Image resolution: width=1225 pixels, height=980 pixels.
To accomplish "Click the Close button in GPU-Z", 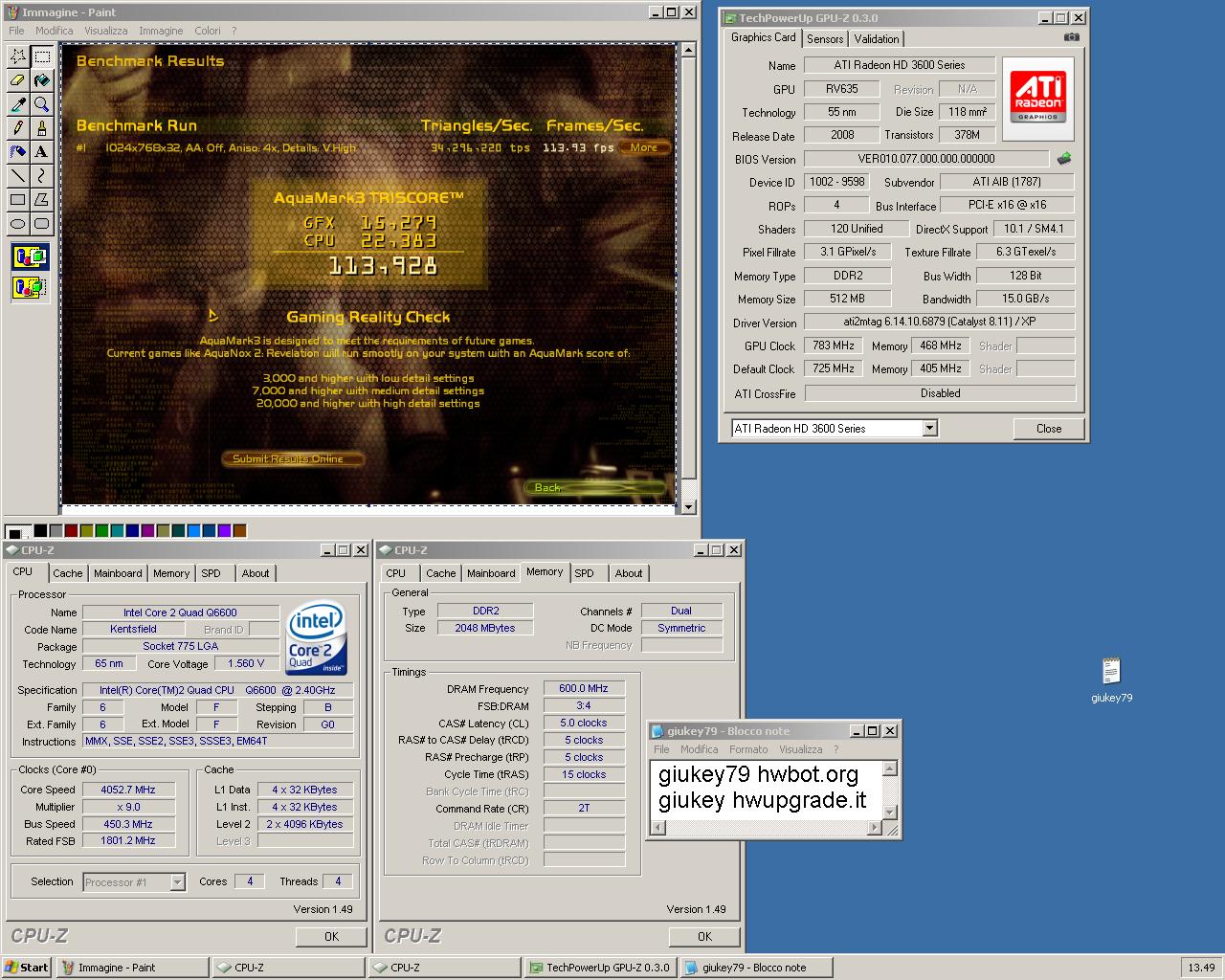I will (1049, 429).
